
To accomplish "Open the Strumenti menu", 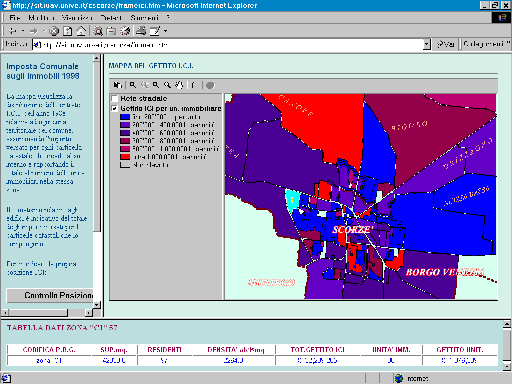I will point(144,18).
